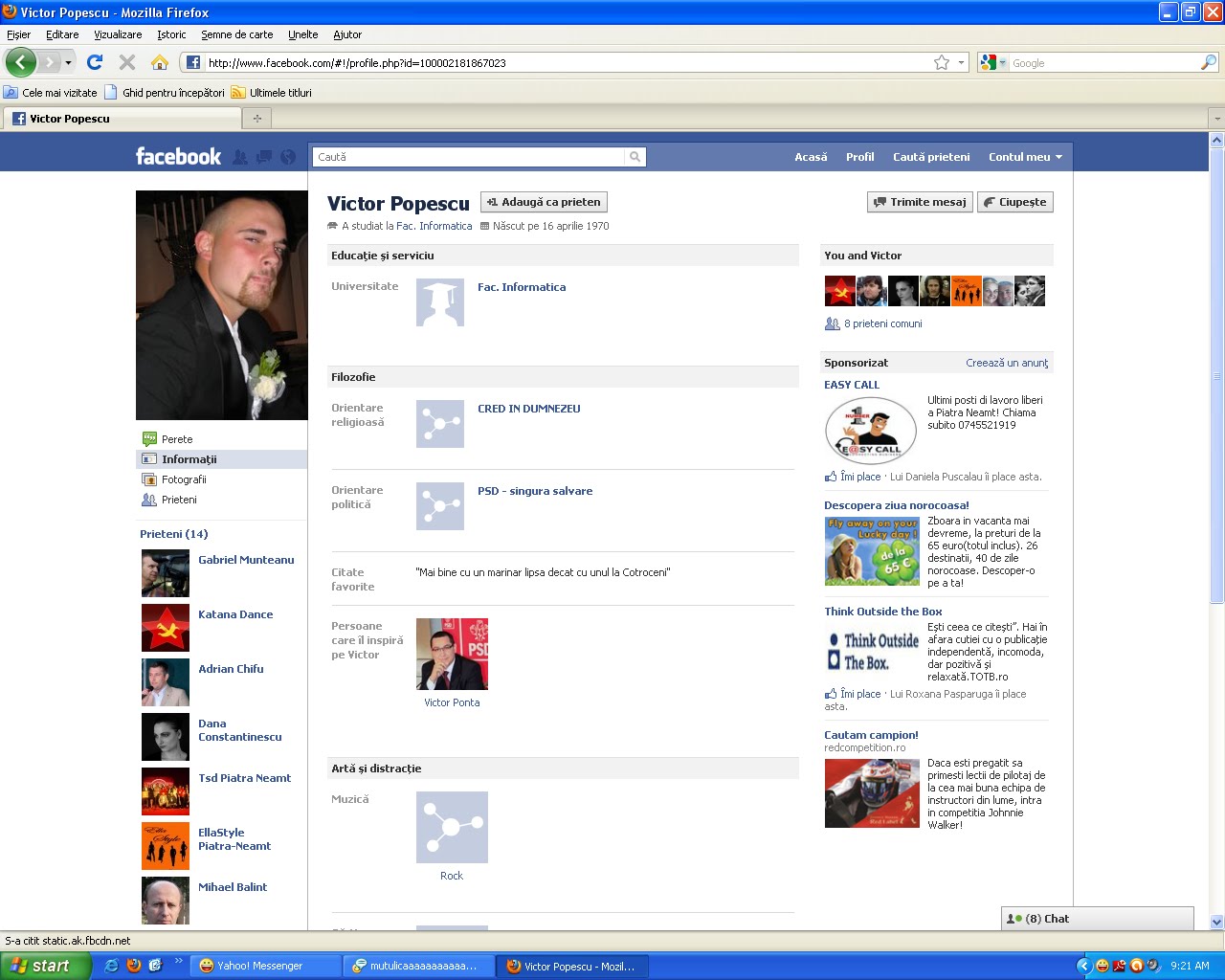Open the Chat bar at the bottom
The height and width of the screenshot is (980, 1225).
coord(1097,919)
